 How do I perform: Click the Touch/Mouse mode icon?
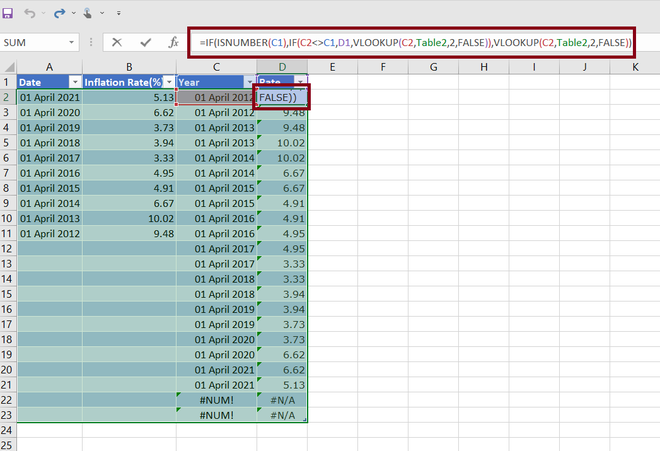click(x=88, y=13)
